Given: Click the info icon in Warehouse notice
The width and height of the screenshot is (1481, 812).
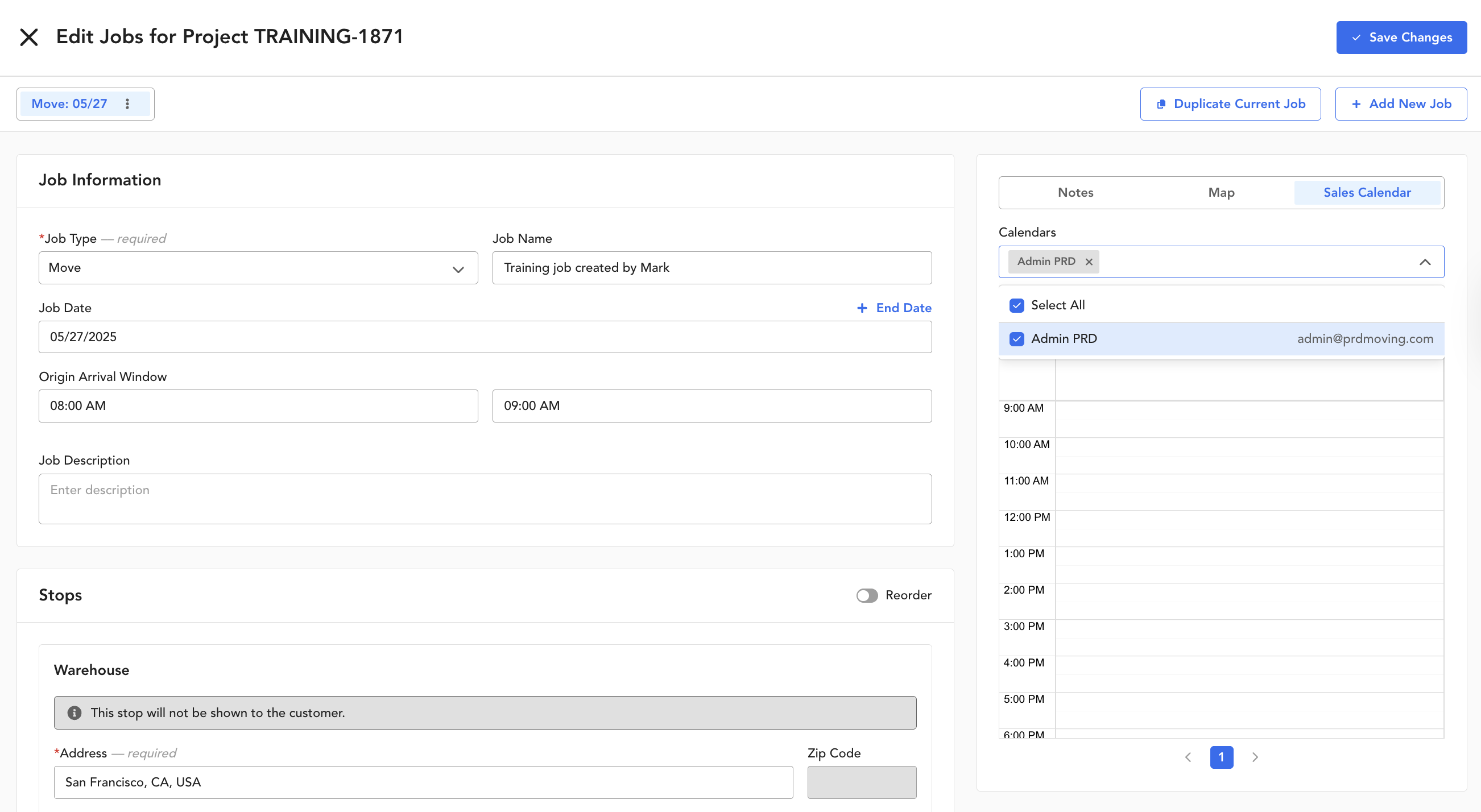Looking at the screenshot, I should [74, 712].
